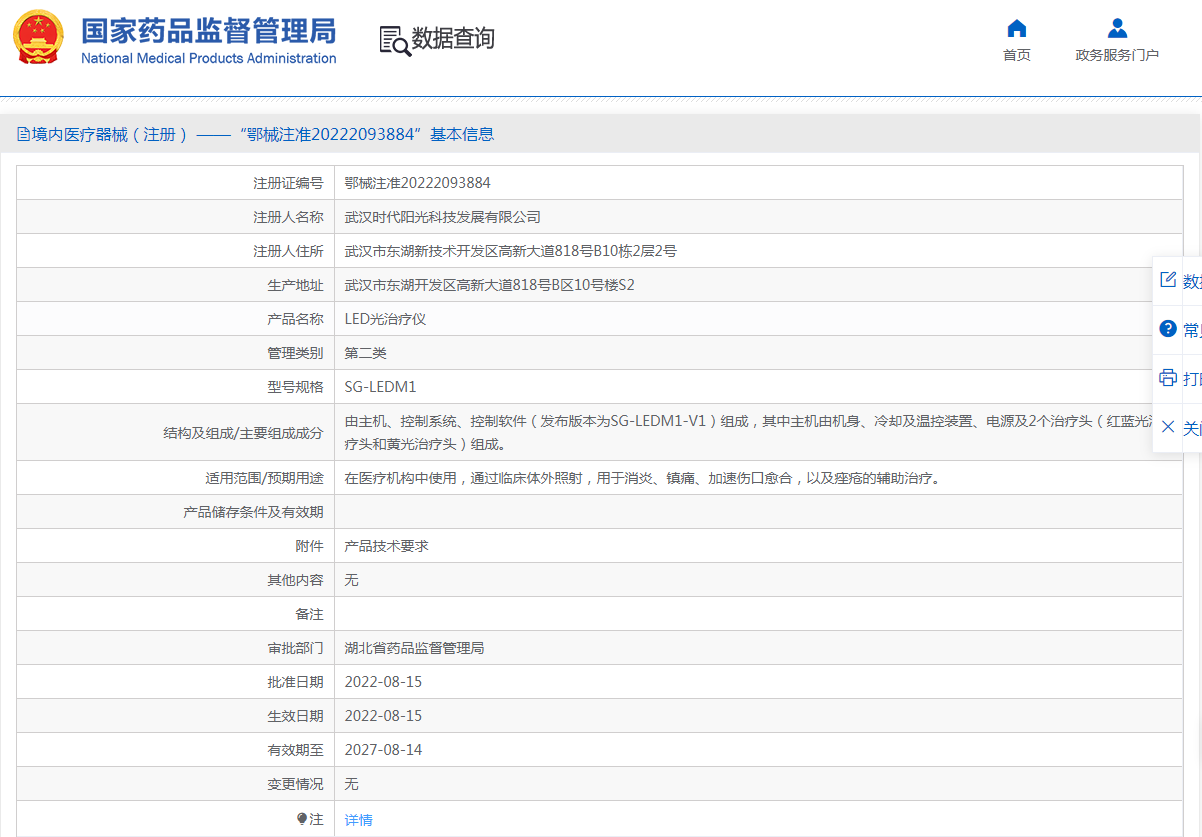Screen dimensions: 1202x837
Task: Click the 审批部门 label
Action: click(295, 648)
